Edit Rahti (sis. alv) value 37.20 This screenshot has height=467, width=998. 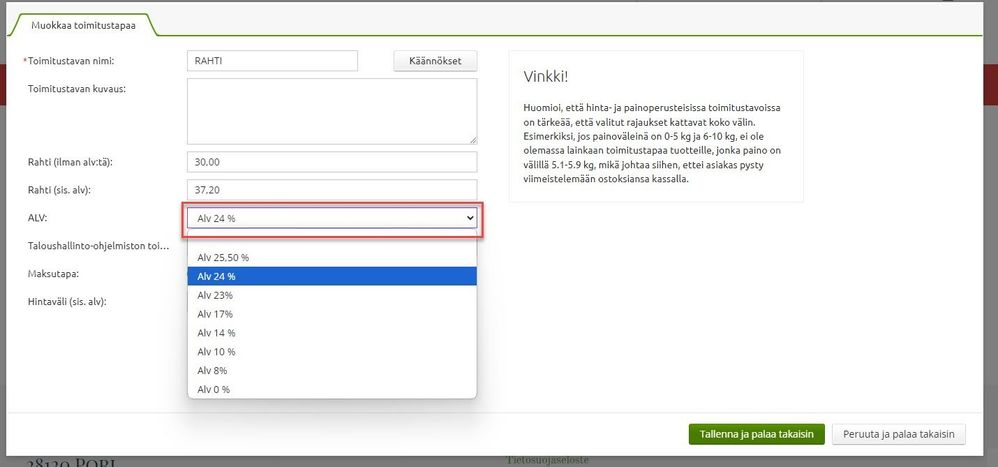[332, 190]
